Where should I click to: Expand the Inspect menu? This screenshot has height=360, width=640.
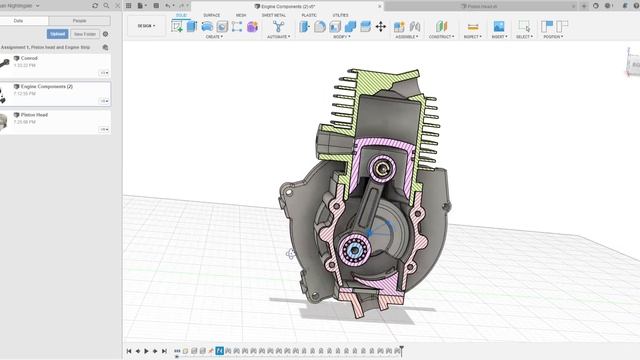click(473, 37)
